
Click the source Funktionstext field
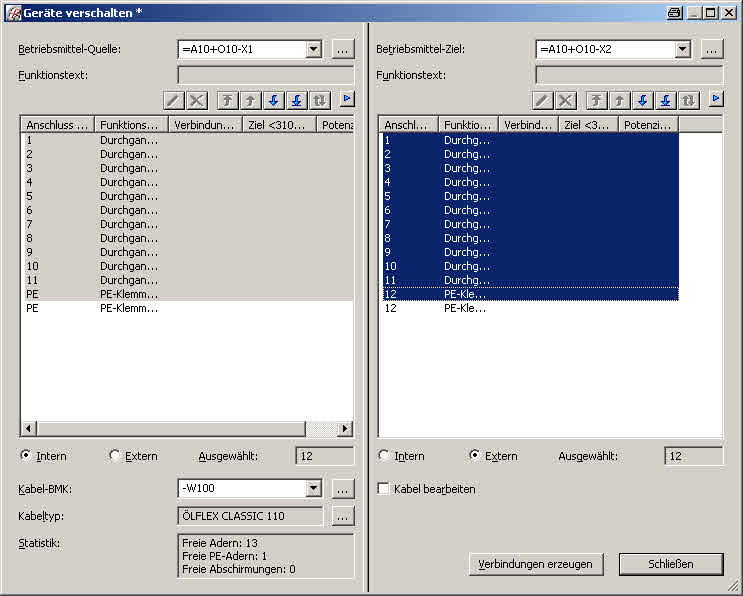pos(265,75)
